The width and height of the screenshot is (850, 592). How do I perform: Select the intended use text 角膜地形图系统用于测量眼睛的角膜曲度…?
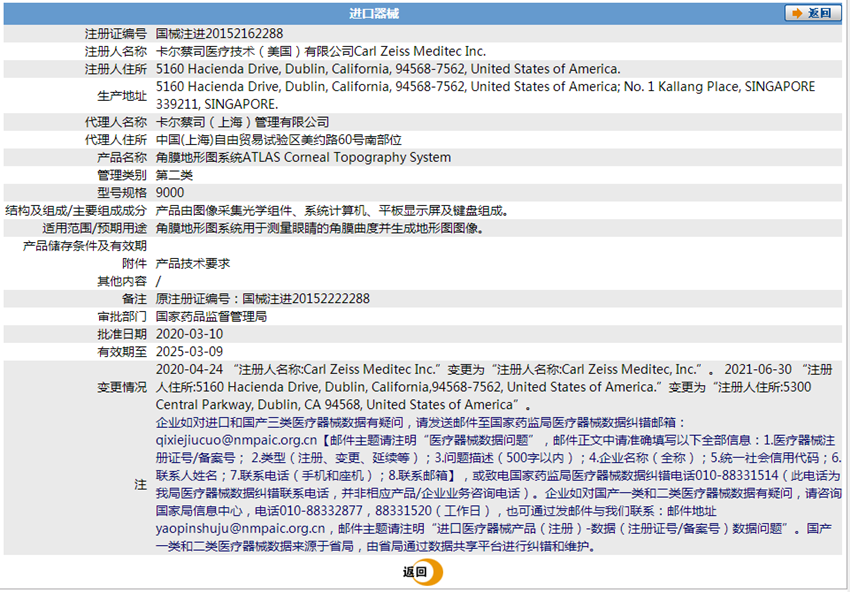[x=320, y=228]
